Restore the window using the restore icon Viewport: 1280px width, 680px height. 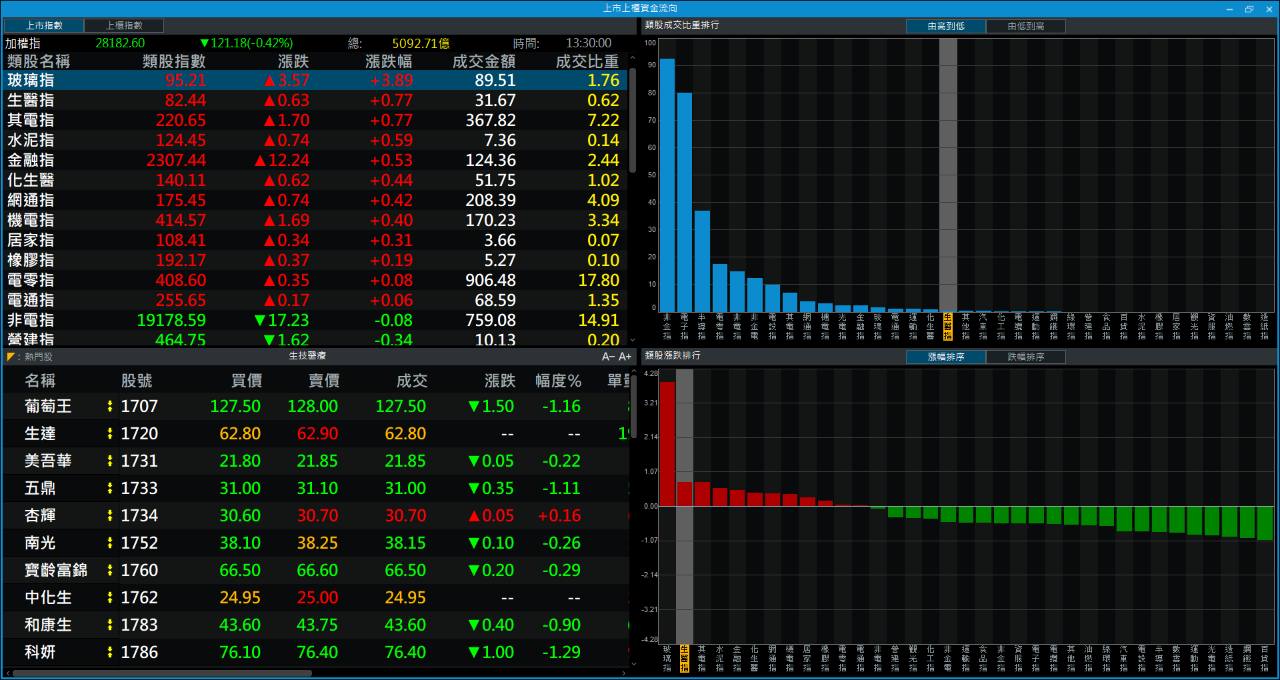[1248, 8]
